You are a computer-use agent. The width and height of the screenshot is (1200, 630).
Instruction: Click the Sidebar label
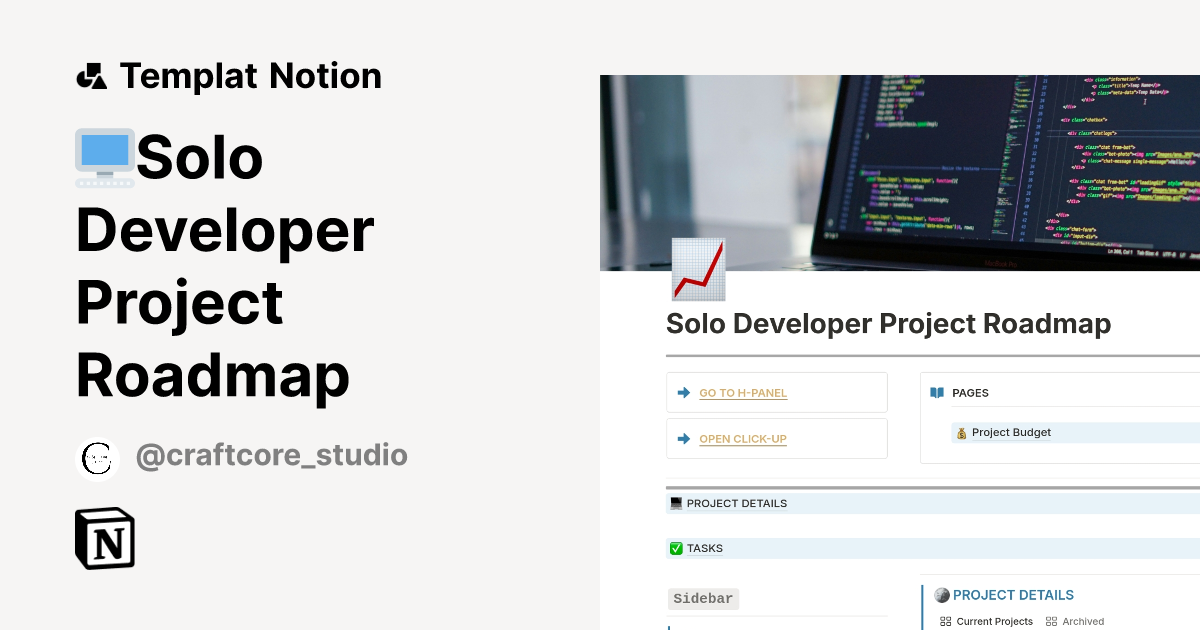(703, 598)
